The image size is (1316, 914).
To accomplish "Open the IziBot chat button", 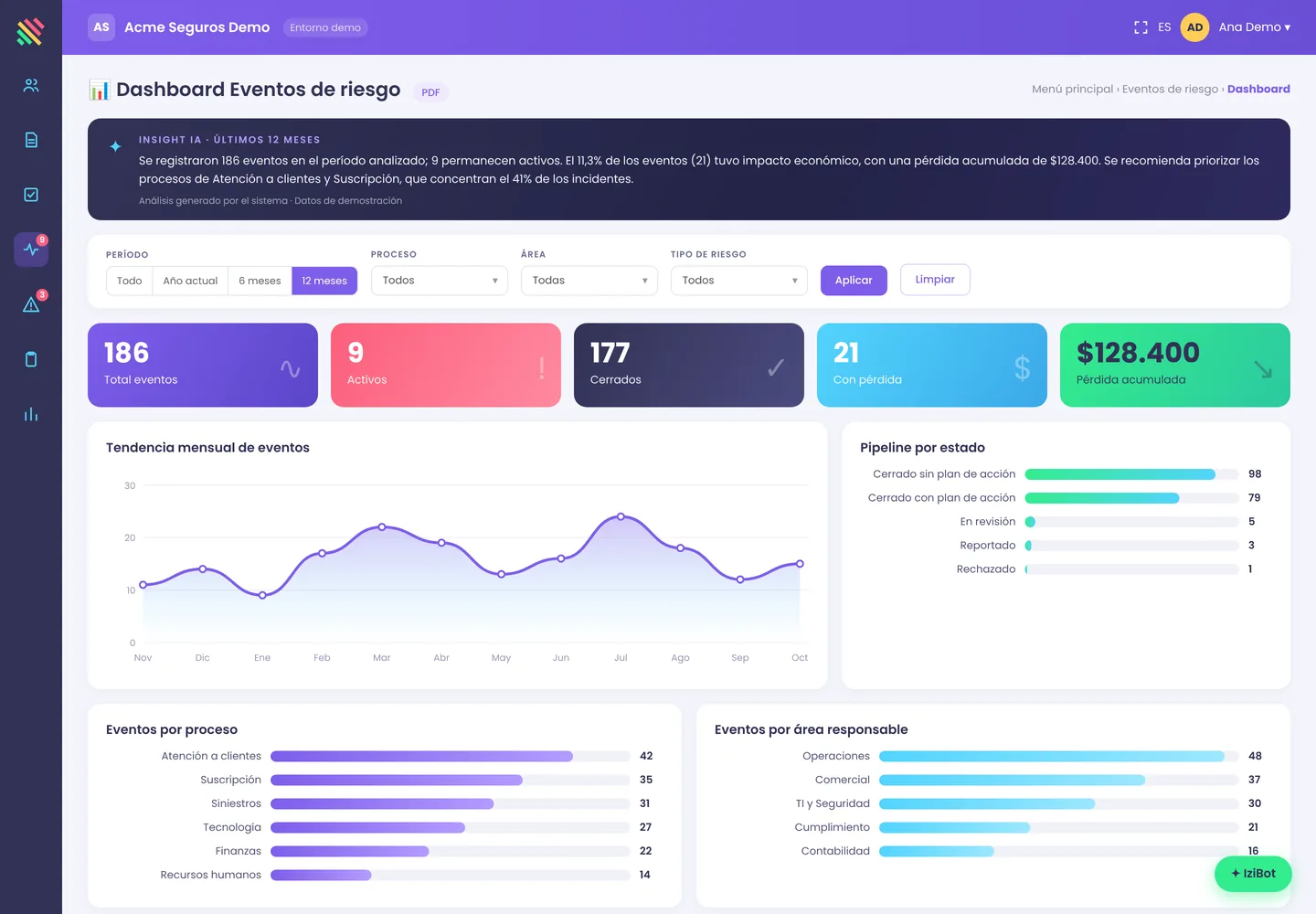I will (x=1253, y=874).
